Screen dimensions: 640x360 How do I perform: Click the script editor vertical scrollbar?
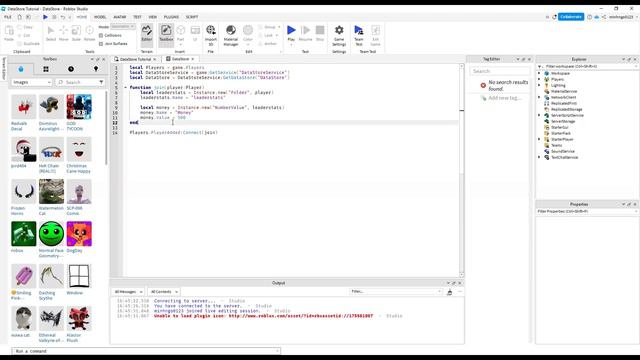pos(462,171)
